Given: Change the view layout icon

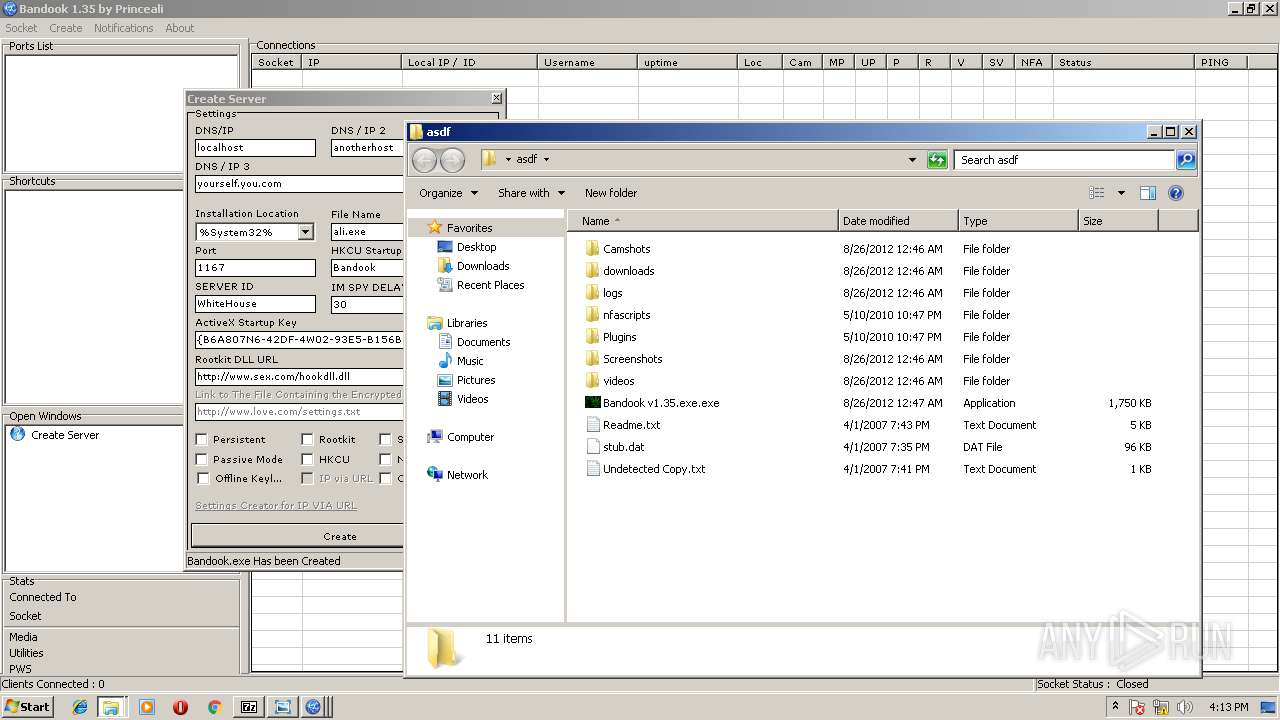Looking at the screenshot, I should [x=1097, y=193].
